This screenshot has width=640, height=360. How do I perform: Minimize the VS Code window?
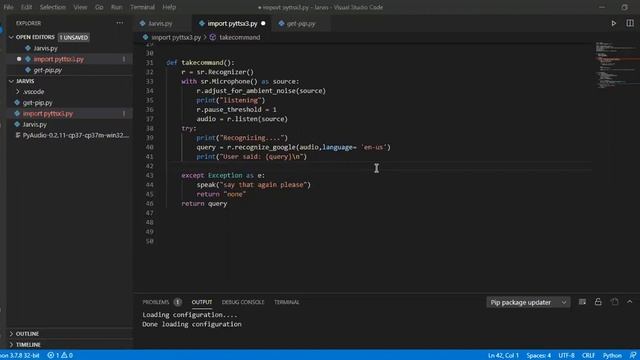click(602, 7)
